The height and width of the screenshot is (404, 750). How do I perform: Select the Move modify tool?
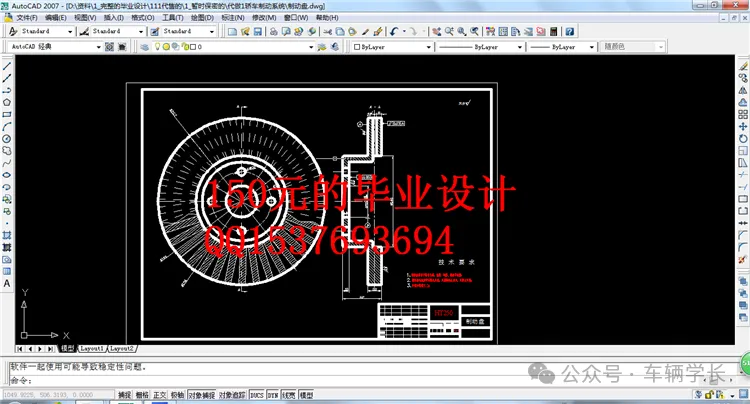pos(743,126)
